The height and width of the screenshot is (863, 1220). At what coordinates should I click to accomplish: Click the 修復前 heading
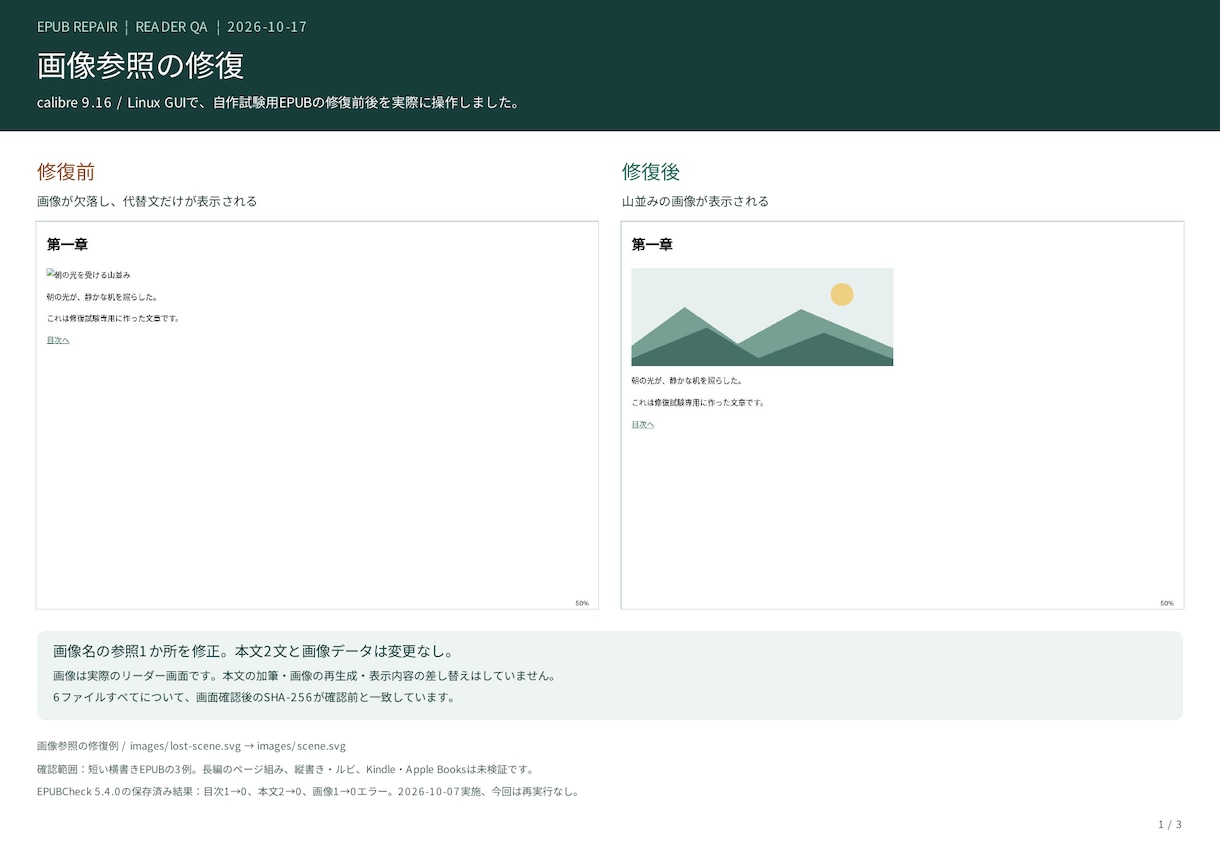(x=66, y=171)
